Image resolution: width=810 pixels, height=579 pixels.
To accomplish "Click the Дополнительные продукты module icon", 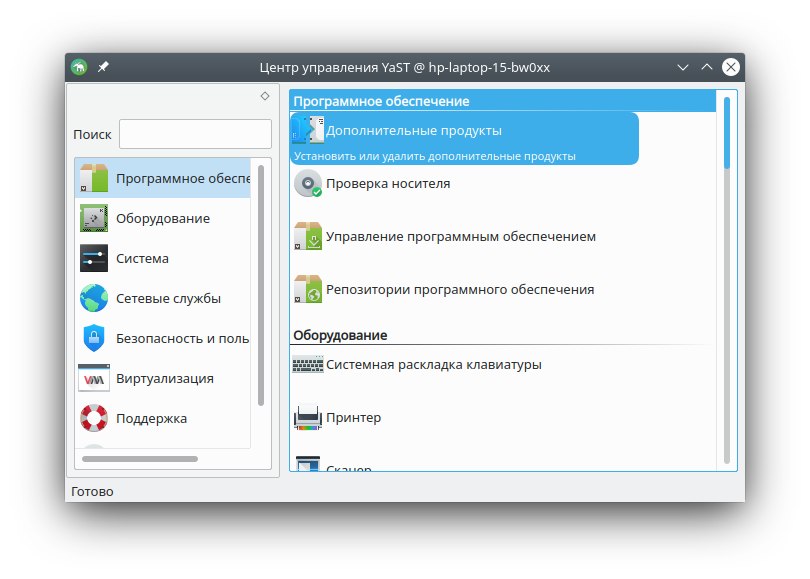I will [x=308, y=130].
